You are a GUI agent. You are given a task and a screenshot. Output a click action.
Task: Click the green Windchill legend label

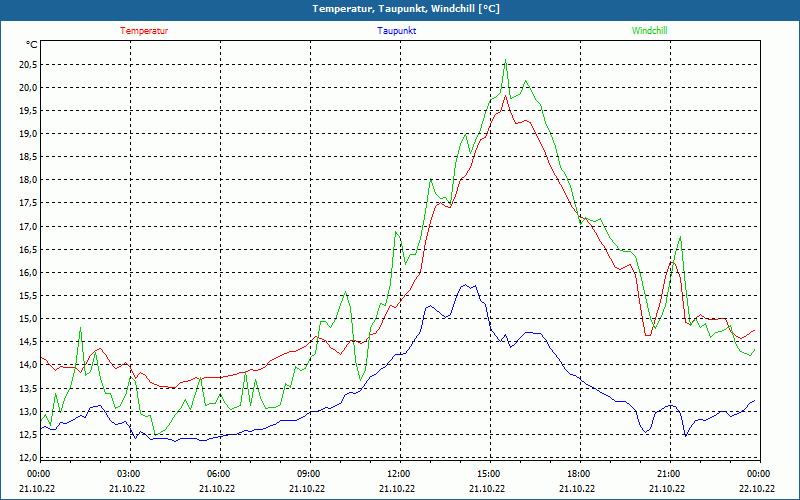pyautogui.click(x=649, y=31)
